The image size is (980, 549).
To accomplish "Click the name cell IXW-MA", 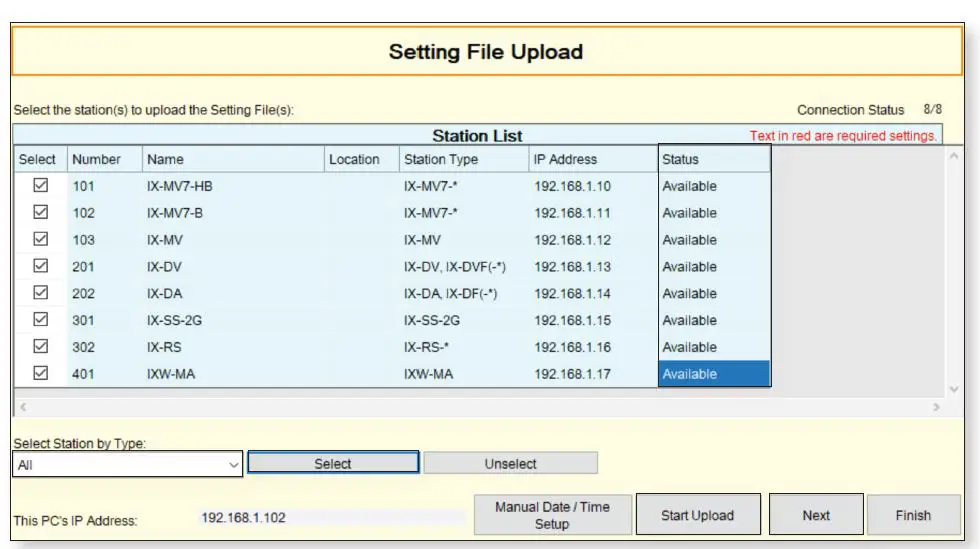I will pos(171,375).
